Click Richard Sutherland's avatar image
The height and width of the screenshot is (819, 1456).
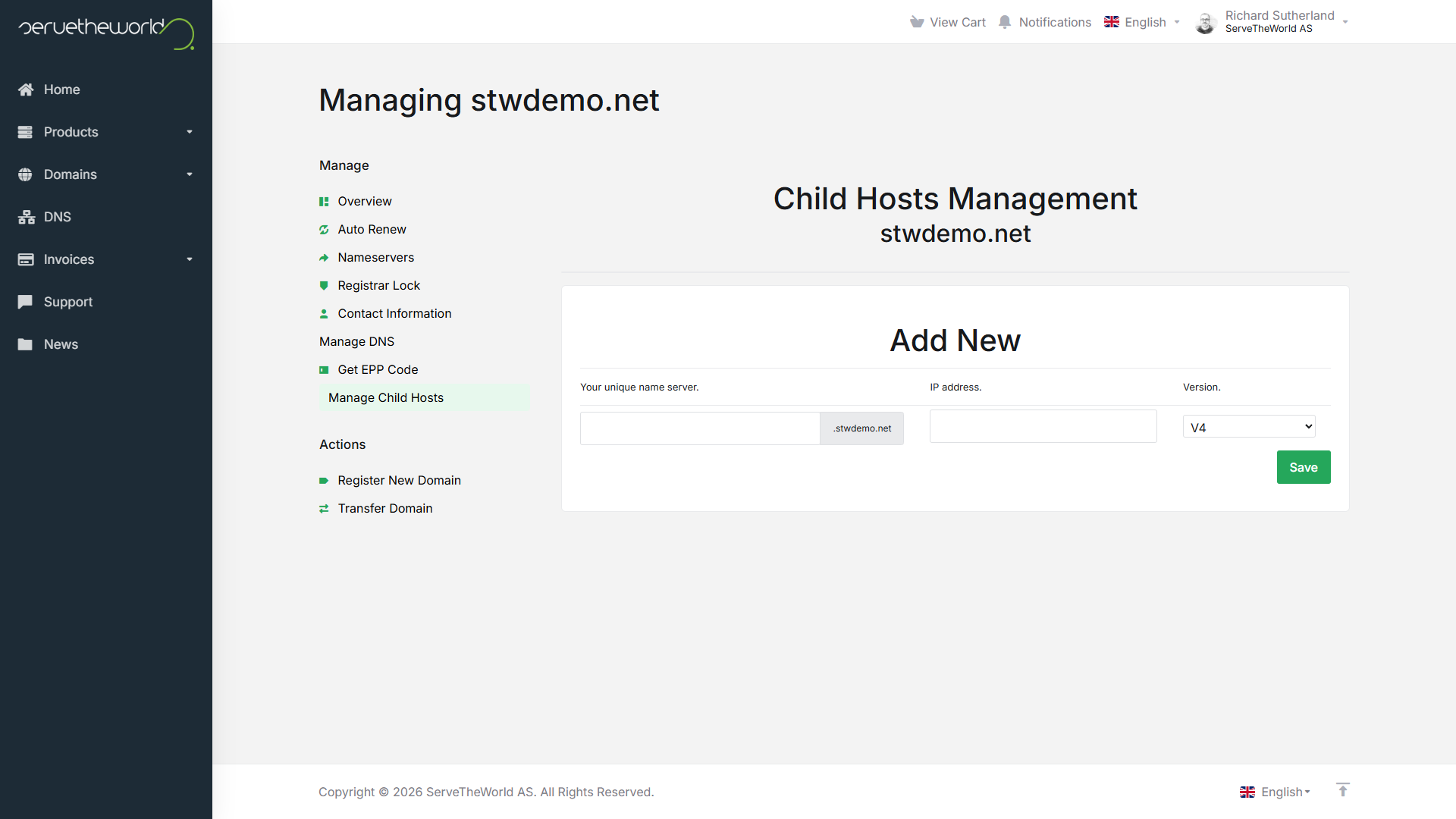pyautogui.click(x=1206, y=22)
